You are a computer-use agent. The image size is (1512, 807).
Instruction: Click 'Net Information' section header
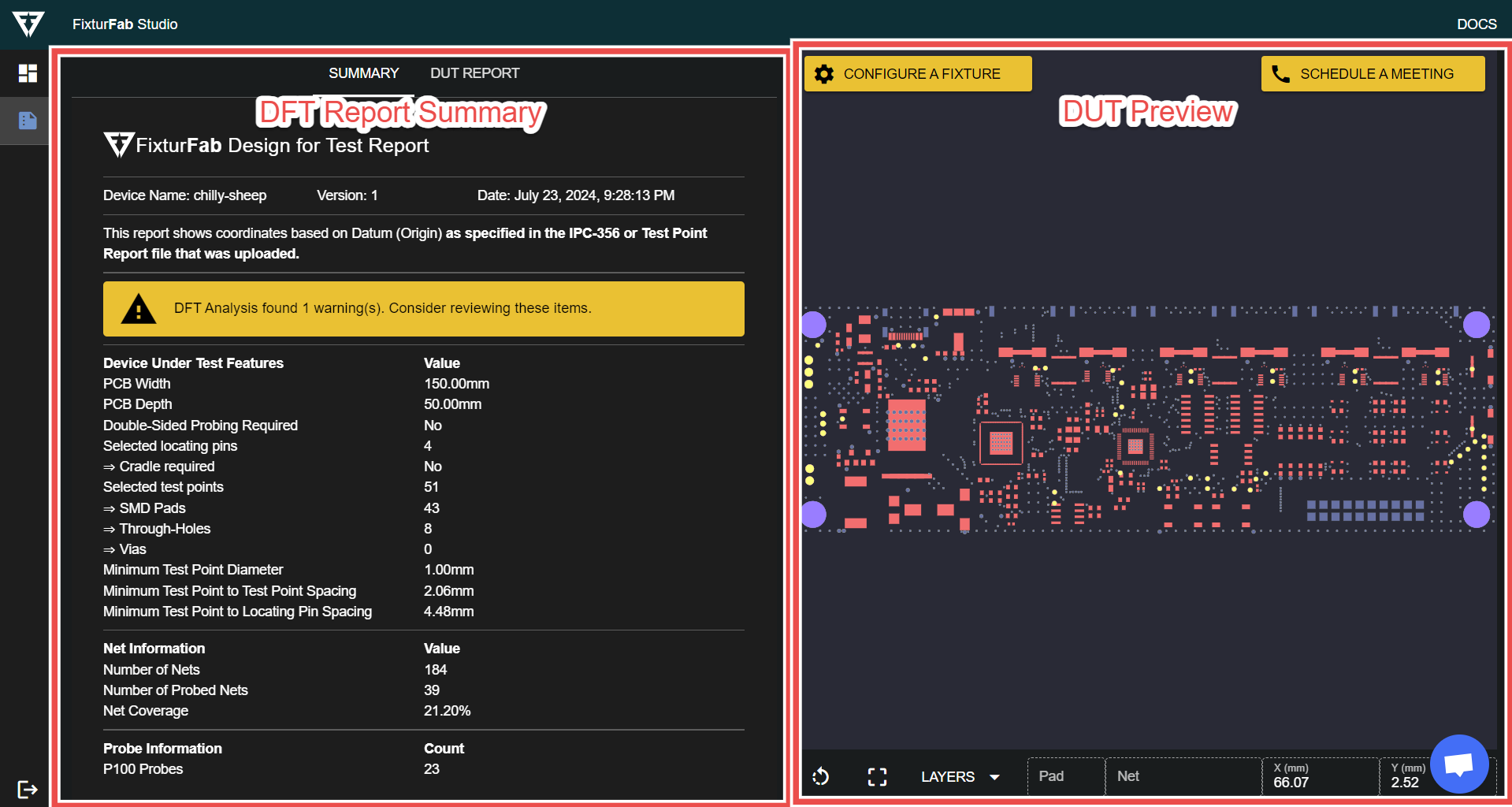[x=154, y=649]
